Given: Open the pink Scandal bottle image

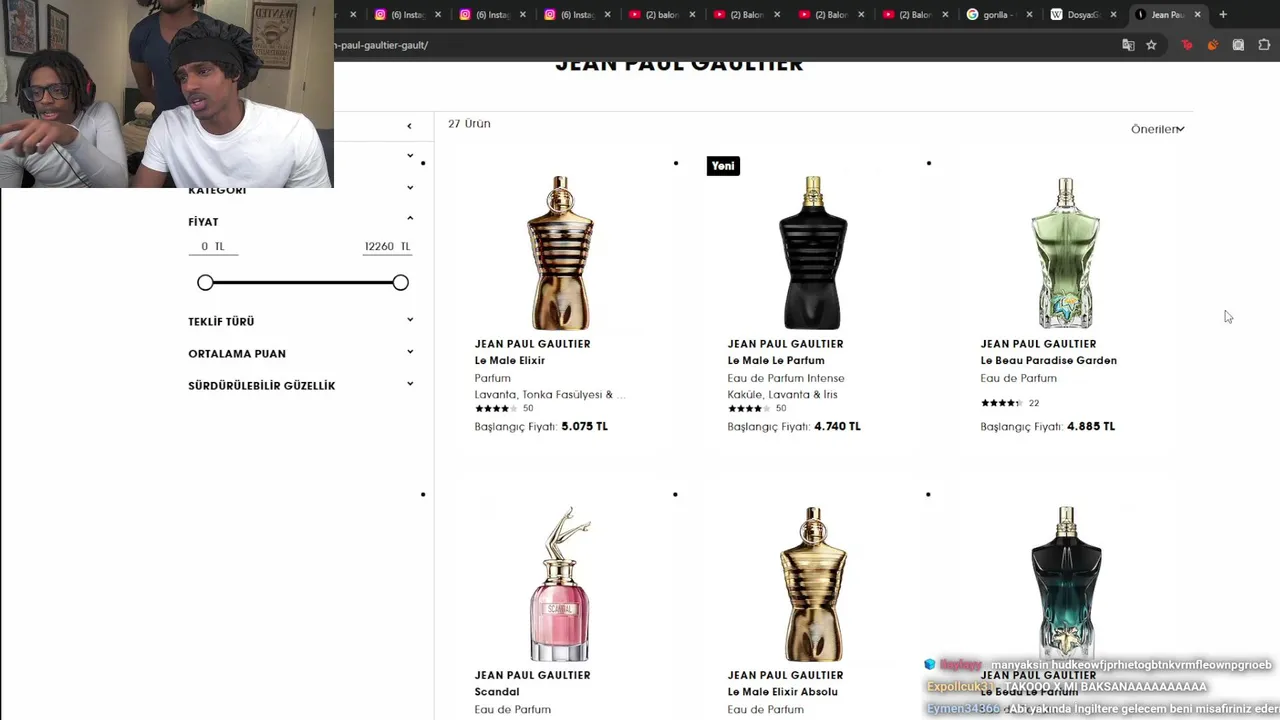Looking at the screenshot, I should click(x=560, y=584).
